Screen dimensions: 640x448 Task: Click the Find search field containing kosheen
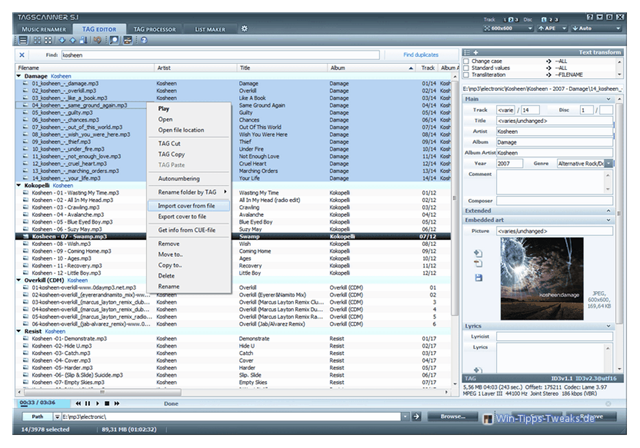(220, 55)
